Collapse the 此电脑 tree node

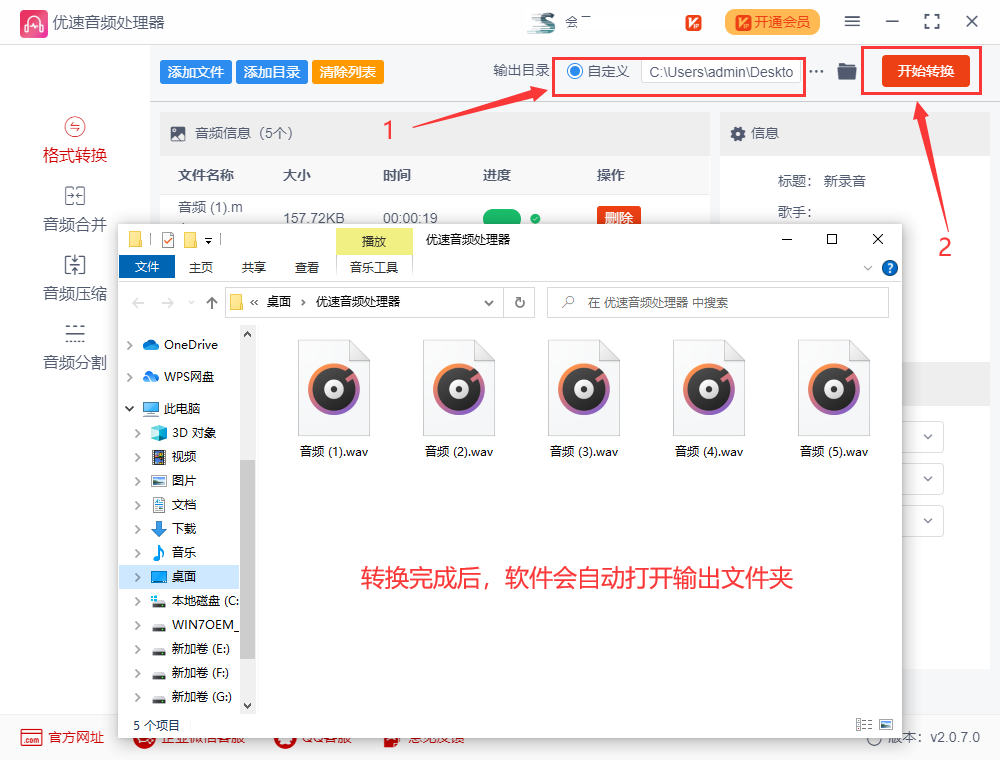point(128,408)
